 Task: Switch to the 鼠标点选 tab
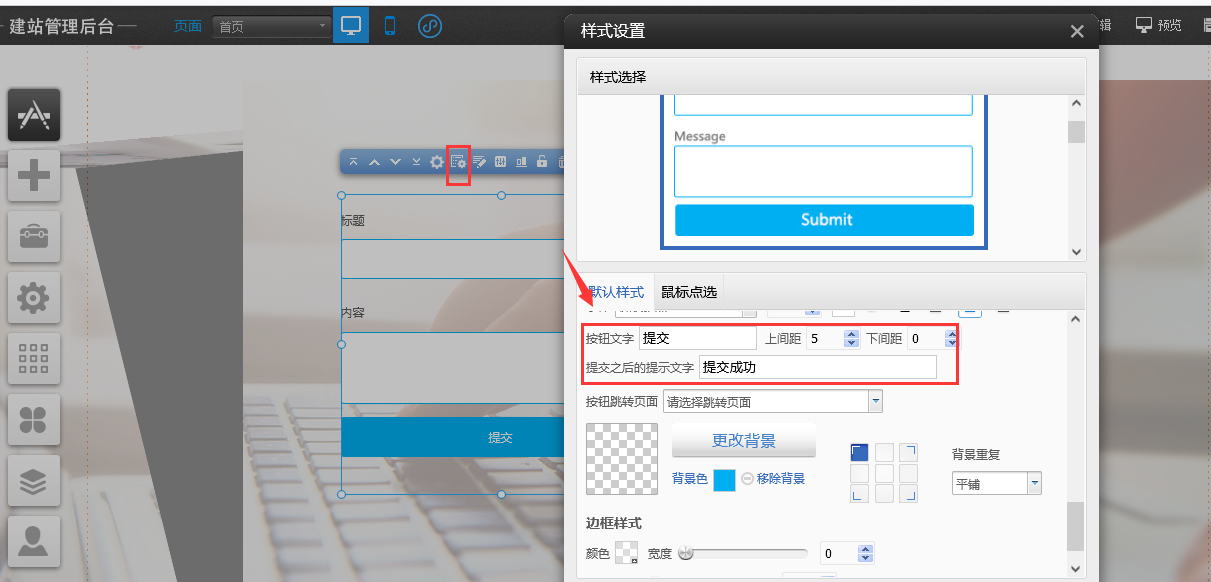[689, 292]
